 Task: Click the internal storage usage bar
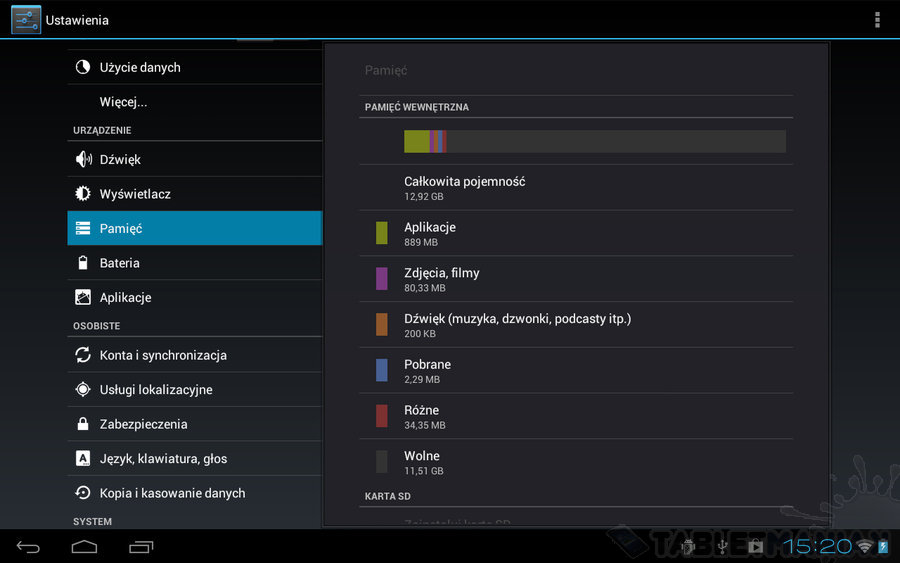594,141
